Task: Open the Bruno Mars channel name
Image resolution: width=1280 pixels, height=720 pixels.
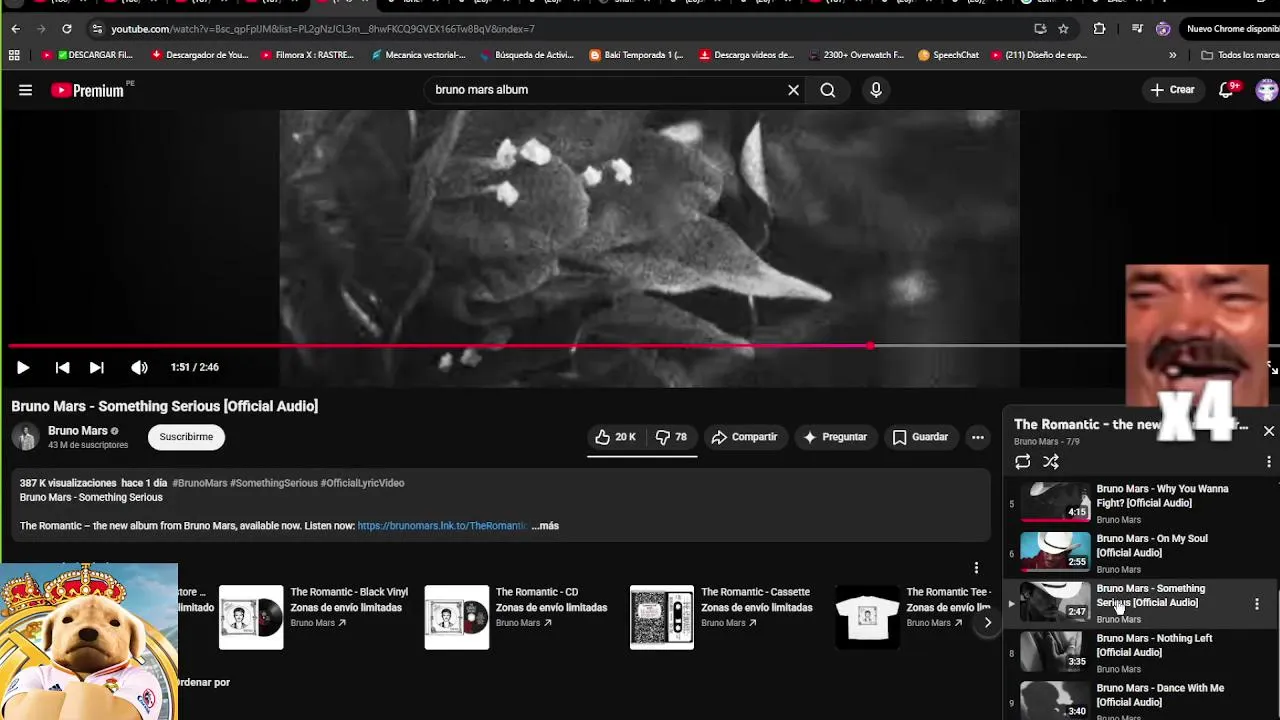Action: [x=78, y=431]
